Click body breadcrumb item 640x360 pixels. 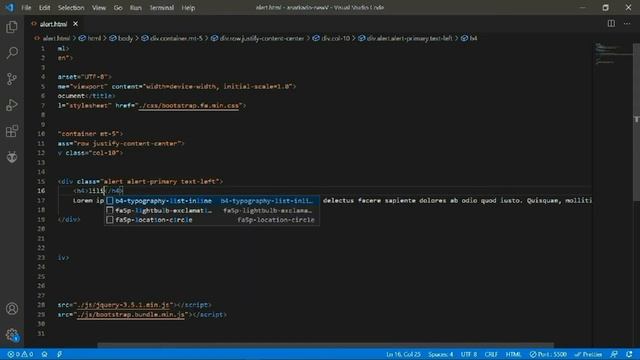125,38
